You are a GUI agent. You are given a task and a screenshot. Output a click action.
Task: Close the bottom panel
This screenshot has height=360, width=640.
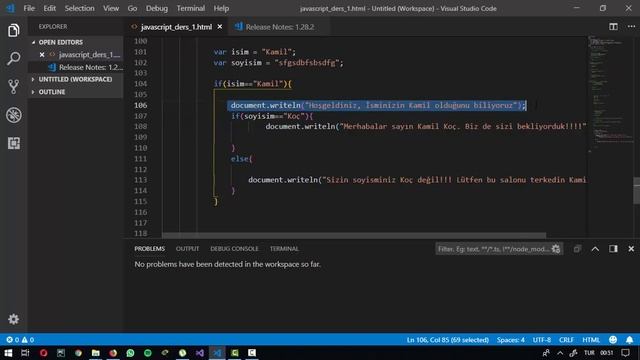click(x=631, y=249)
